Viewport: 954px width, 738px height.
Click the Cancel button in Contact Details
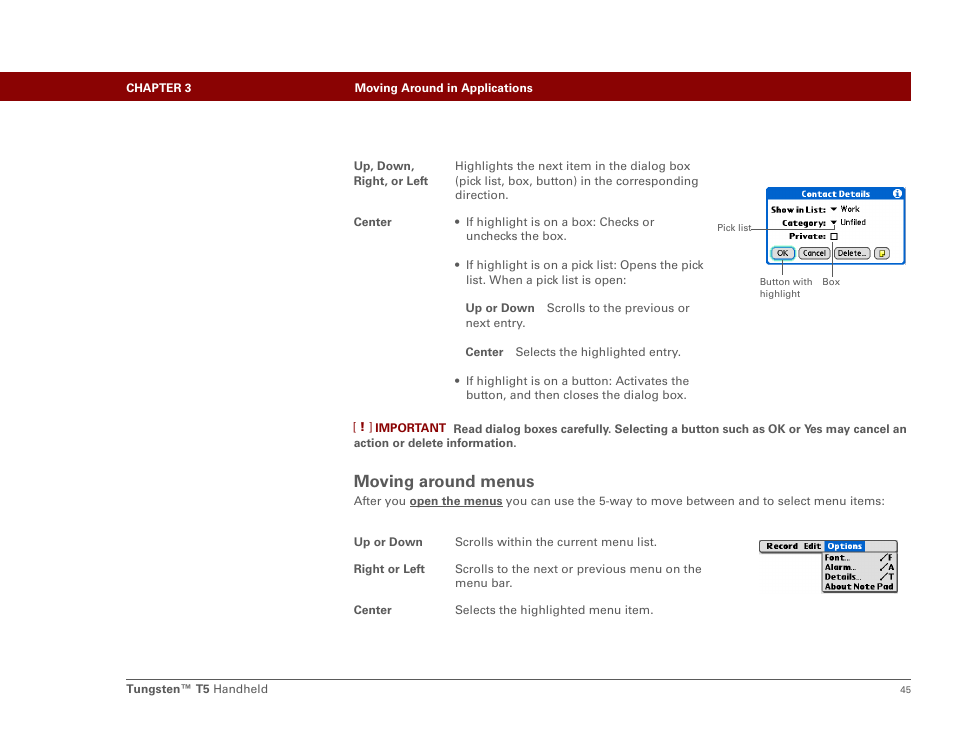coord(814,253)
